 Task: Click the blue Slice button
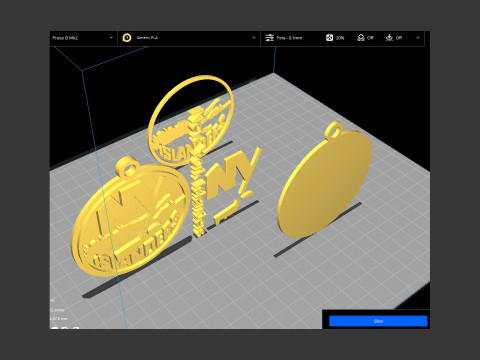(378, 321)
